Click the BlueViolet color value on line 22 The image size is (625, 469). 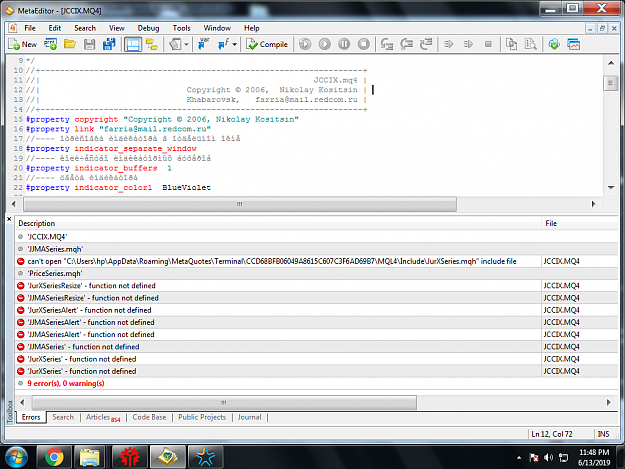pyautogui.click(x=186, y=187)
